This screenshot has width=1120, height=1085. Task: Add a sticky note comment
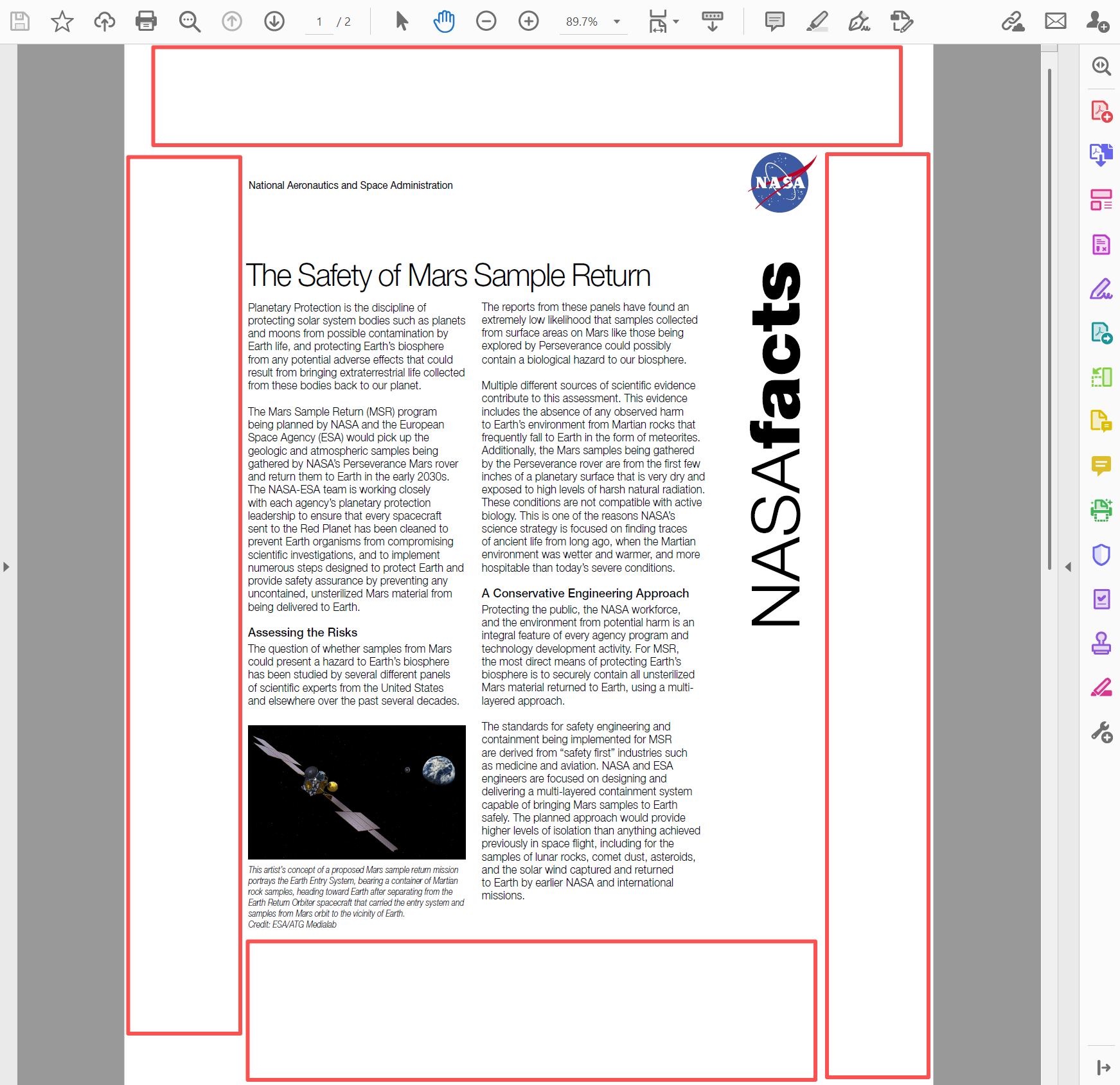click(774, 21)
